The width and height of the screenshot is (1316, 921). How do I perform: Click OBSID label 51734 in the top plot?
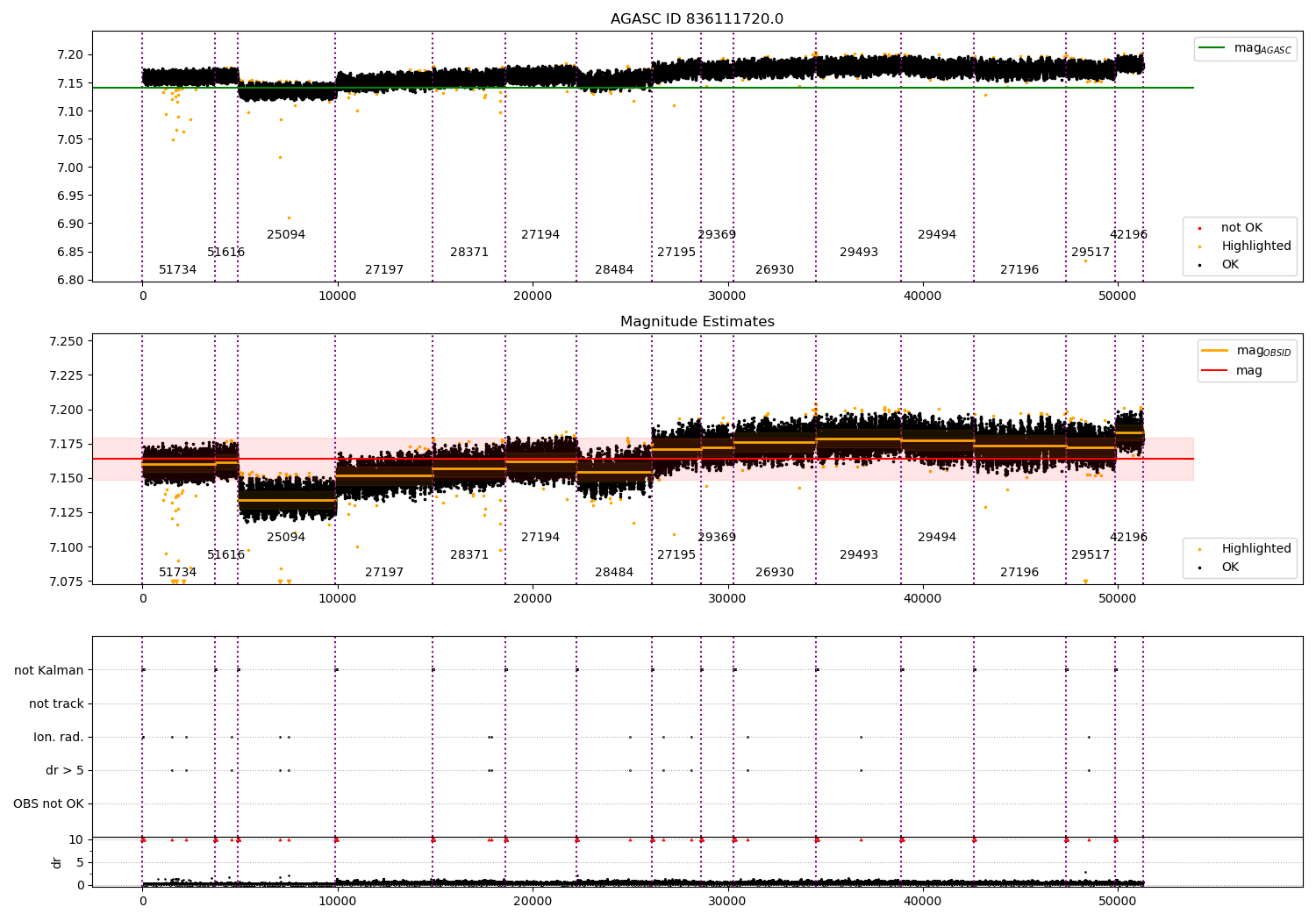(x=177, y=270)
